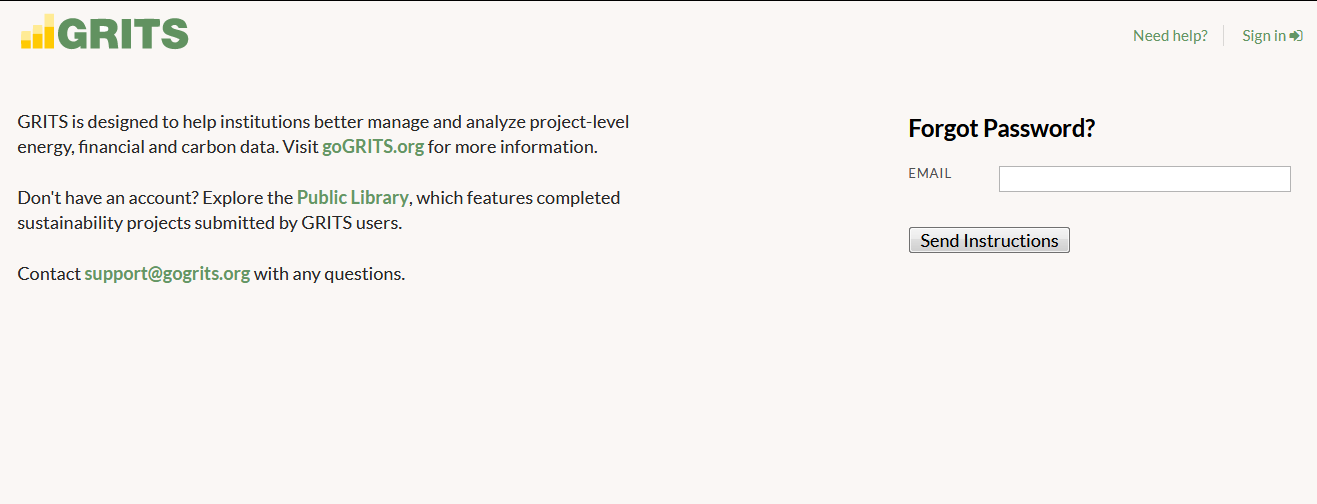Click "sustainability projects submitted by GRITS users" text
The height and width of the screenshot is (504, 1317).
[209, 223]
